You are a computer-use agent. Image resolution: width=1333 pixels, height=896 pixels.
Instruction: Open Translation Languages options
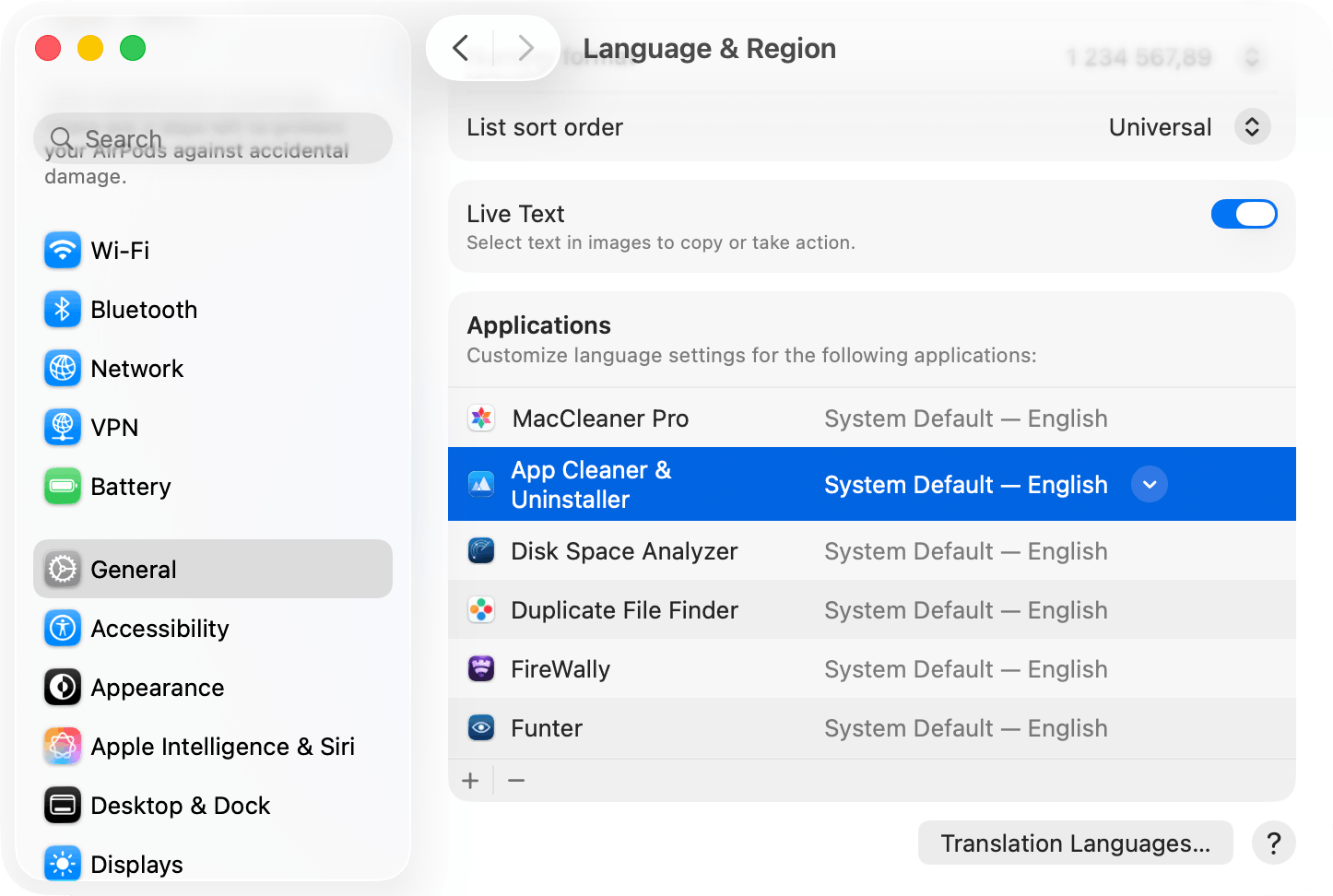tap(1074, 843)
